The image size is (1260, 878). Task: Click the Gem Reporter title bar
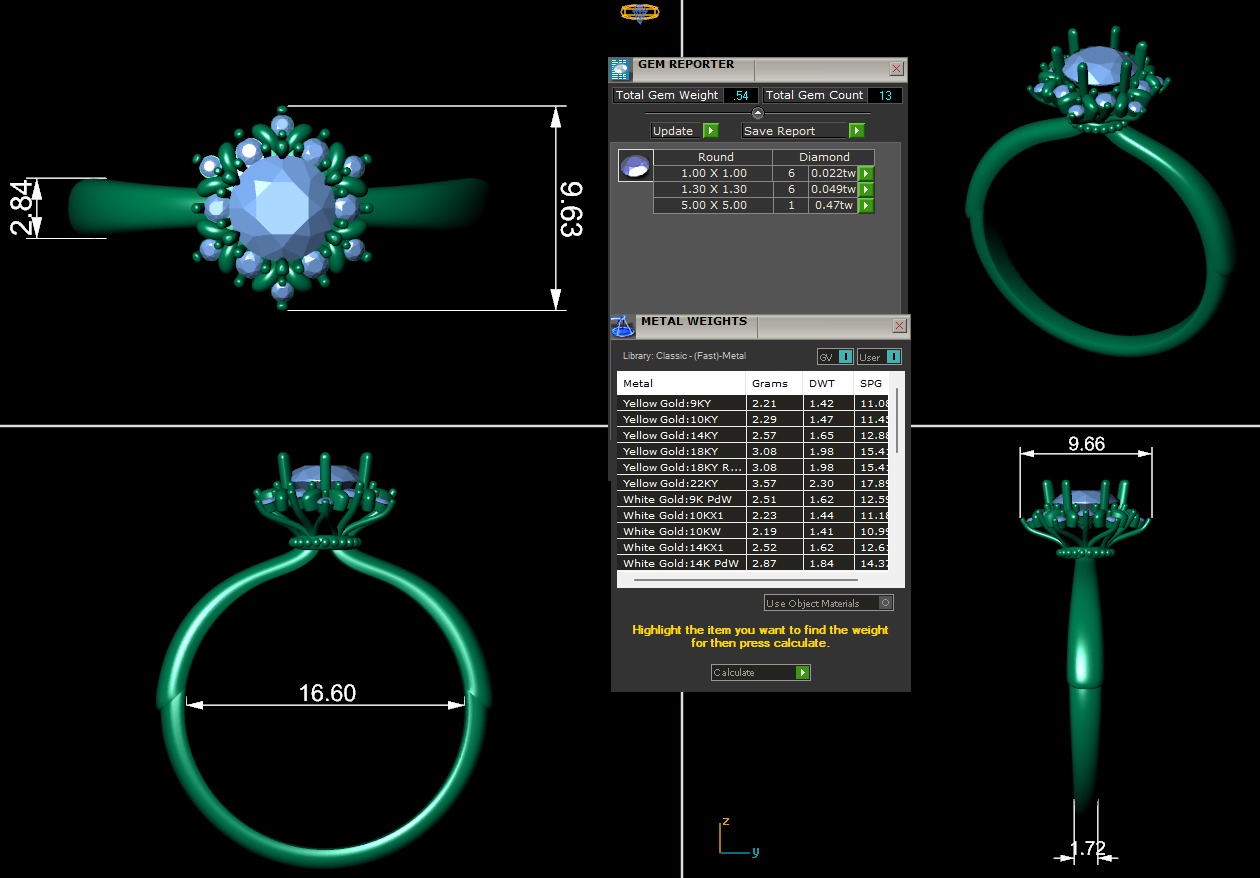(x=760, y=69)
